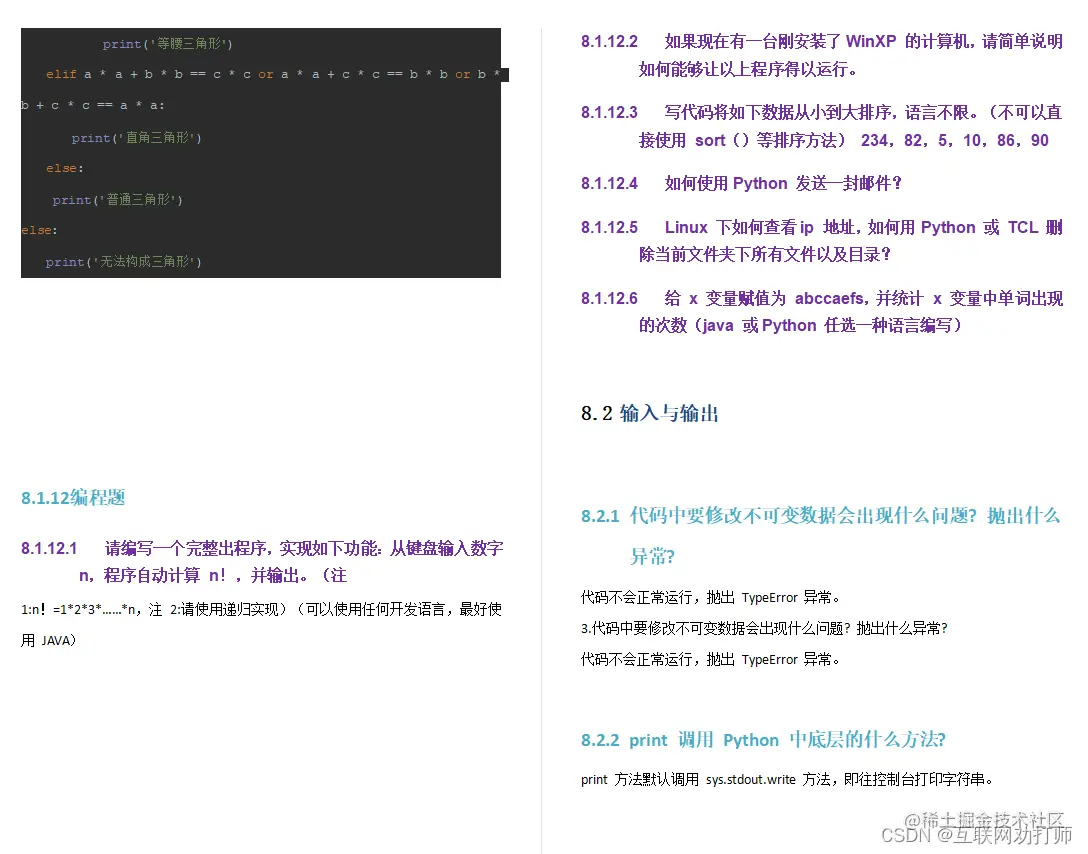This screenshot has height=854, width=1088.
Task: Click the text '如何能够让以上程序得以运行。'
Action: point(749,69)
